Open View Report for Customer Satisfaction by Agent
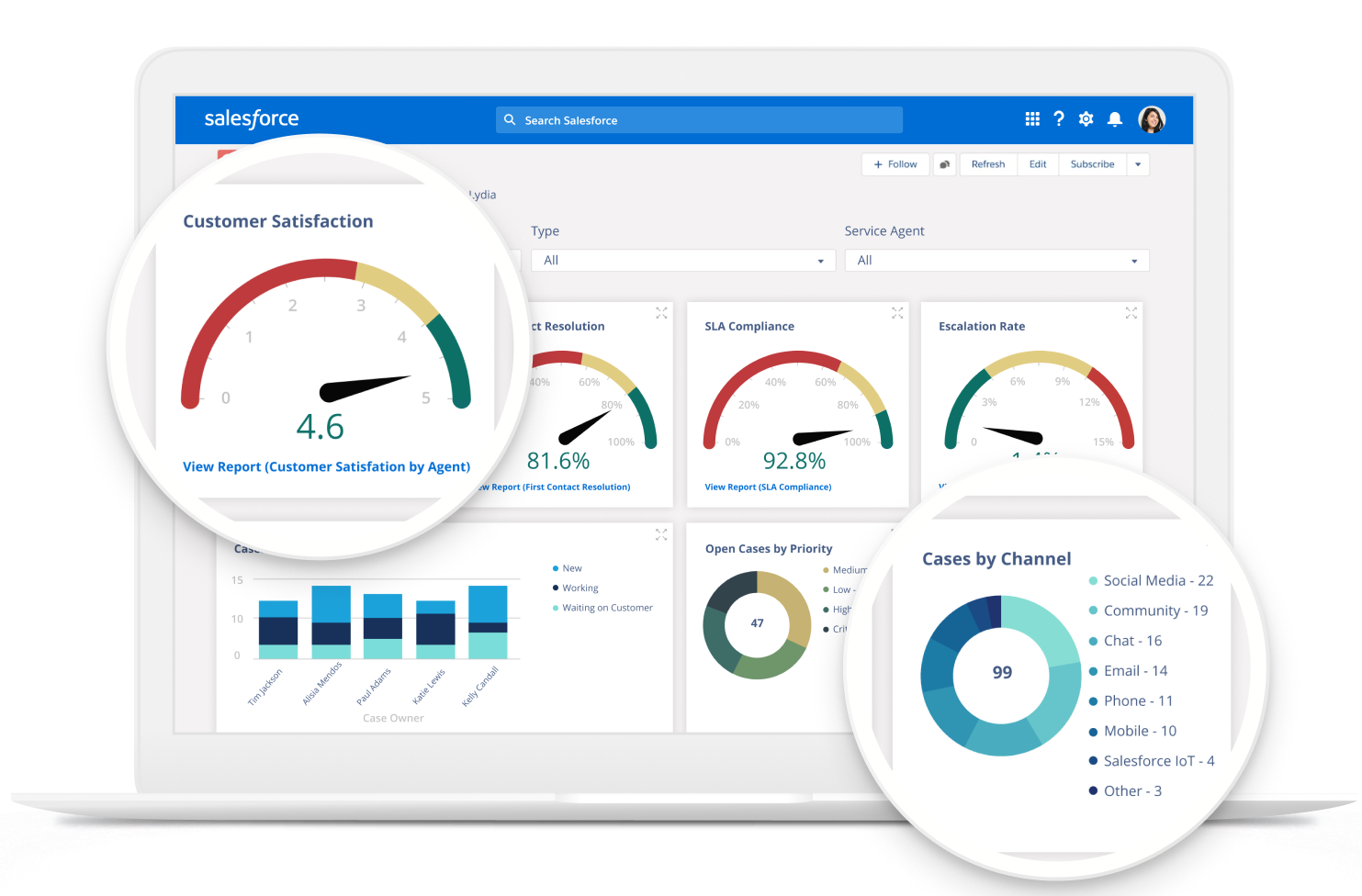The height and width of the screenshot is (896, 1362). pyautogui.click(x=326, y=466)
